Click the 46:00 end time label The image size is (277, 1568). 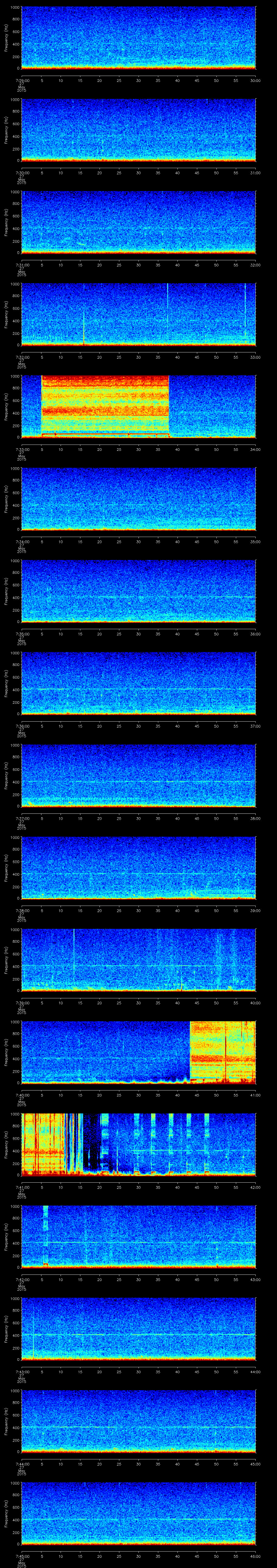point(255,1556)
